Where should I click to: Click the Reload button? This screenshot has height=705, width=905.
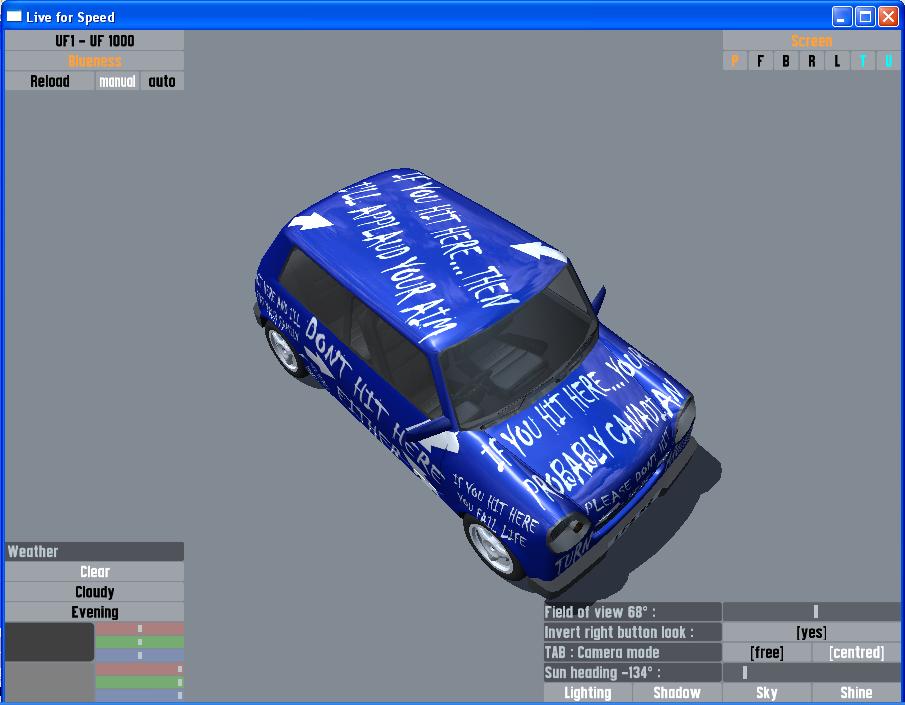point(49,81)
